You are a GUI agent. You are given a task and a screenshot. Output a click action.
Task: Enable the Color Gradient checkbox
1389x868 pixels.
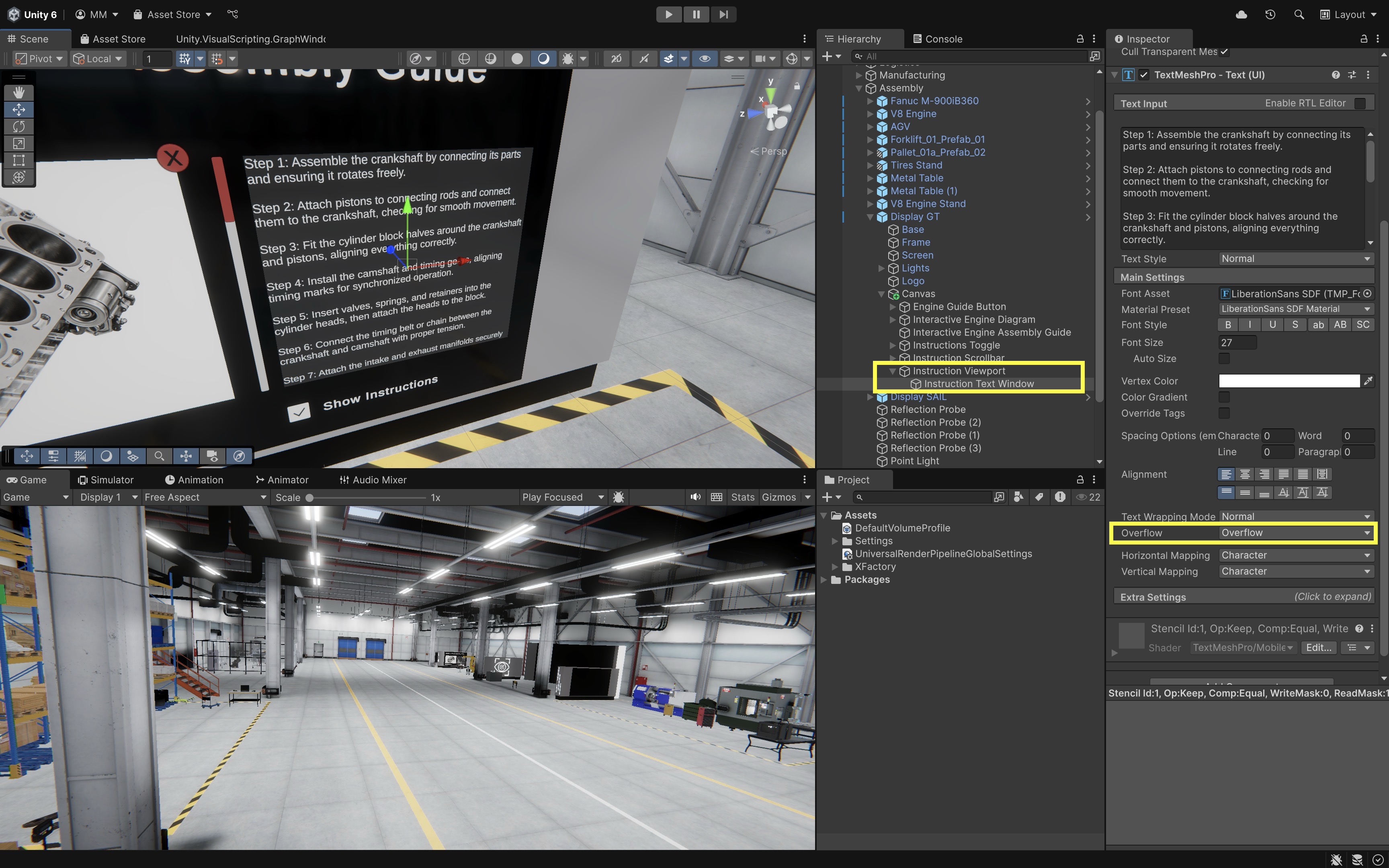(x=1224, y=397)
